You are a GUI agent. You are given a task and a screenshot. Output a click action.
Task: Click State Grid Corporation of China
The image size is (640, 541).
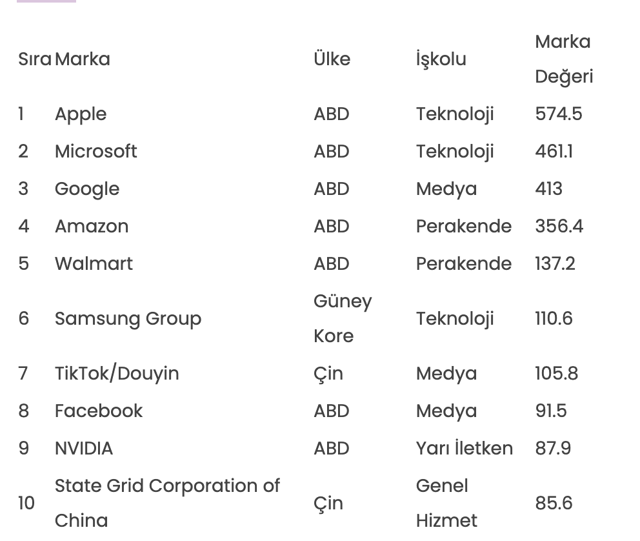coord(167,503)
